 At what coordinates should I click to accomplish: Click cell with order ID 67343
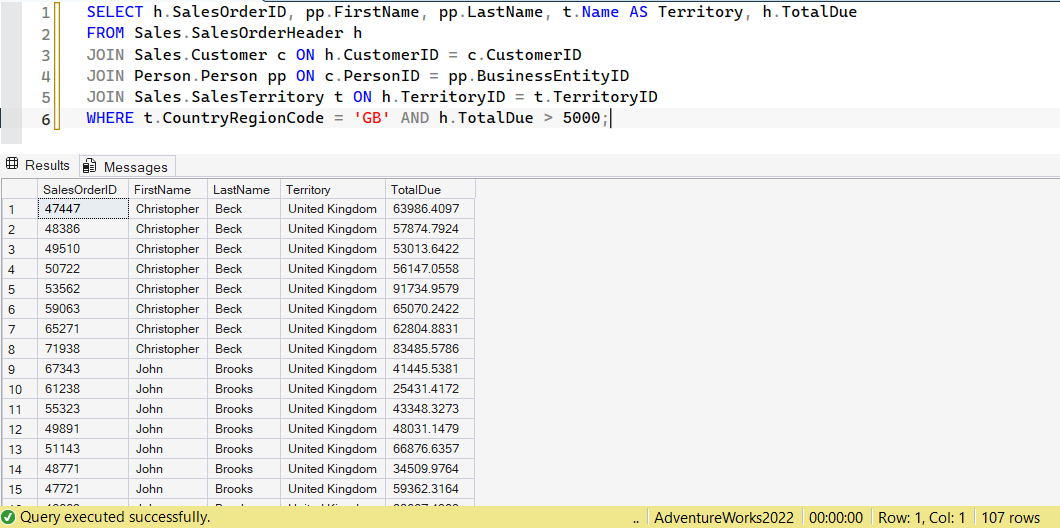pyautogui.click(x=83, y=369)
